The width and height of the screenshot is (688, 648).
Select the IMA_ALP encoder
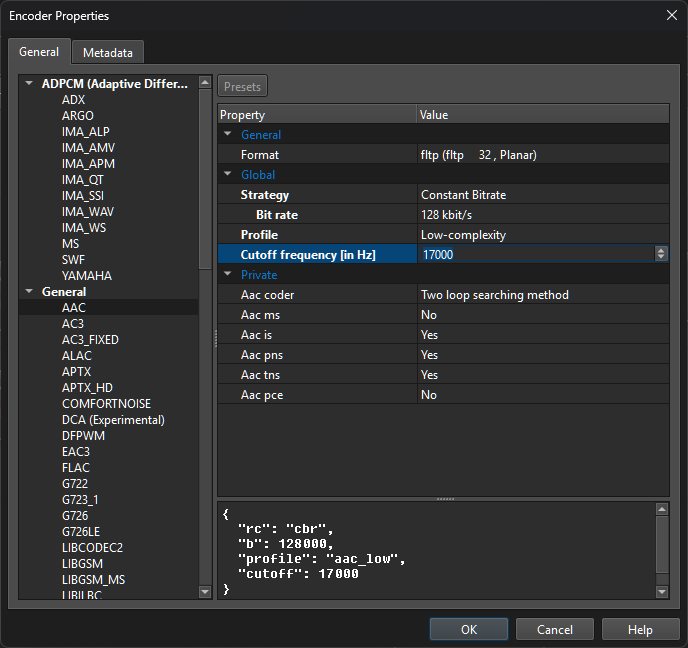tap(86, 132)
